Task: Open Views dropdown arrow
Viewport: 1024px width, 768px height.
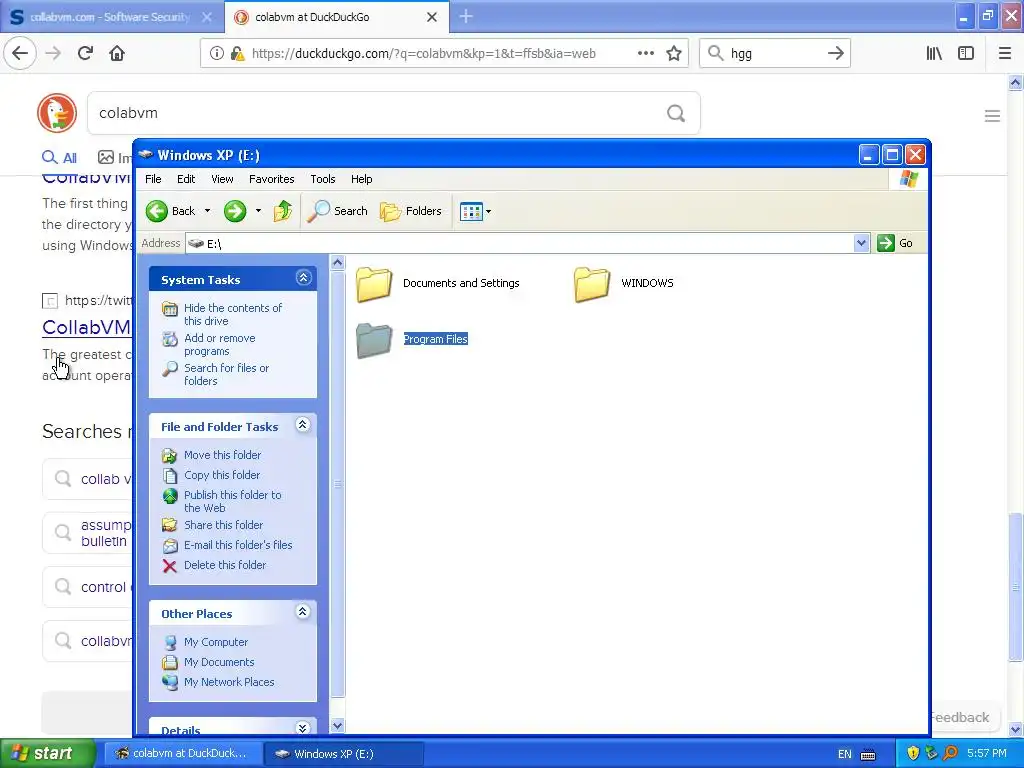Action: 488,211
